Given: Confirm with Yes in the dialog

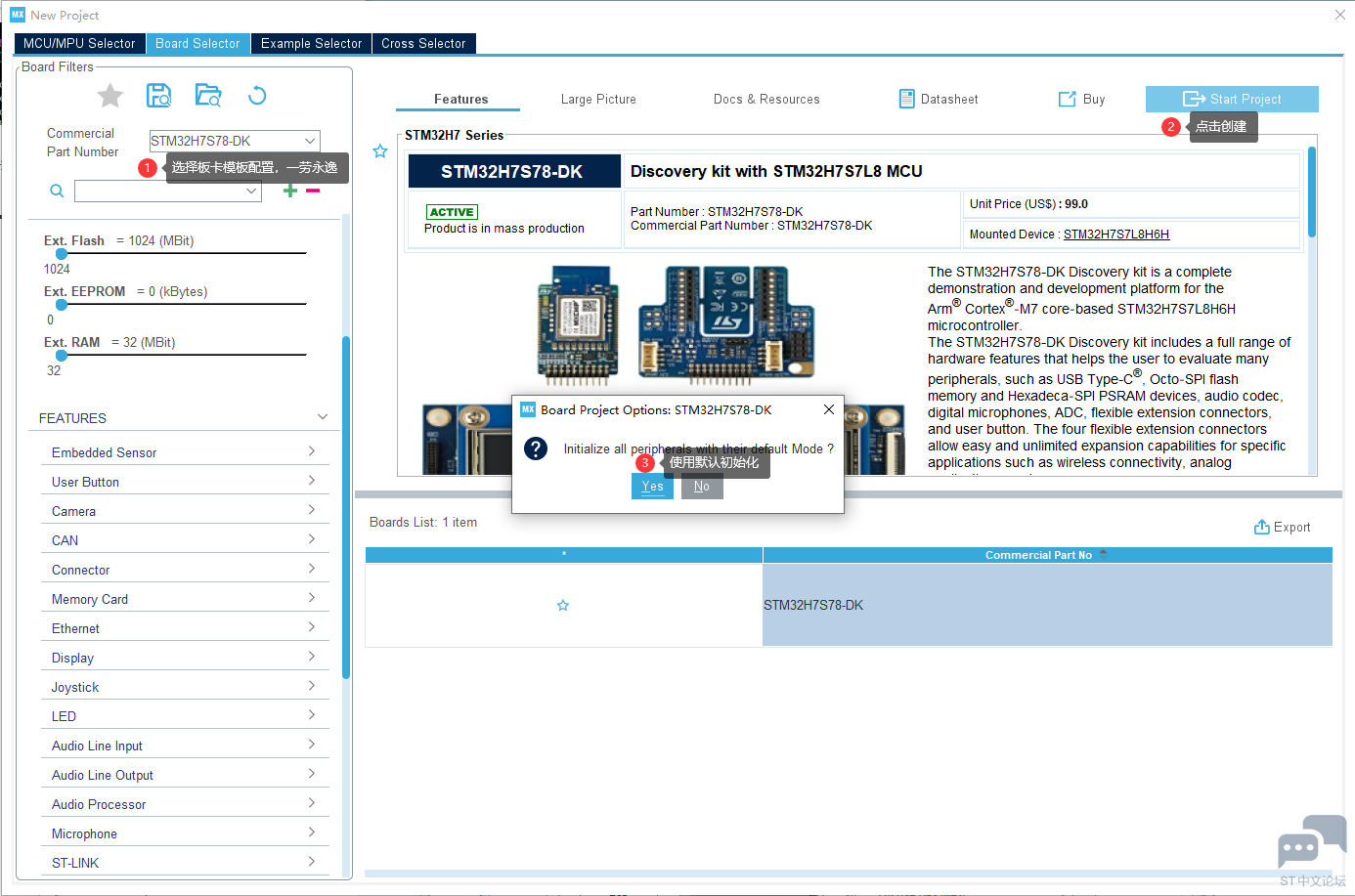Looking at the screenshot, I should click(x=652, y=487).
